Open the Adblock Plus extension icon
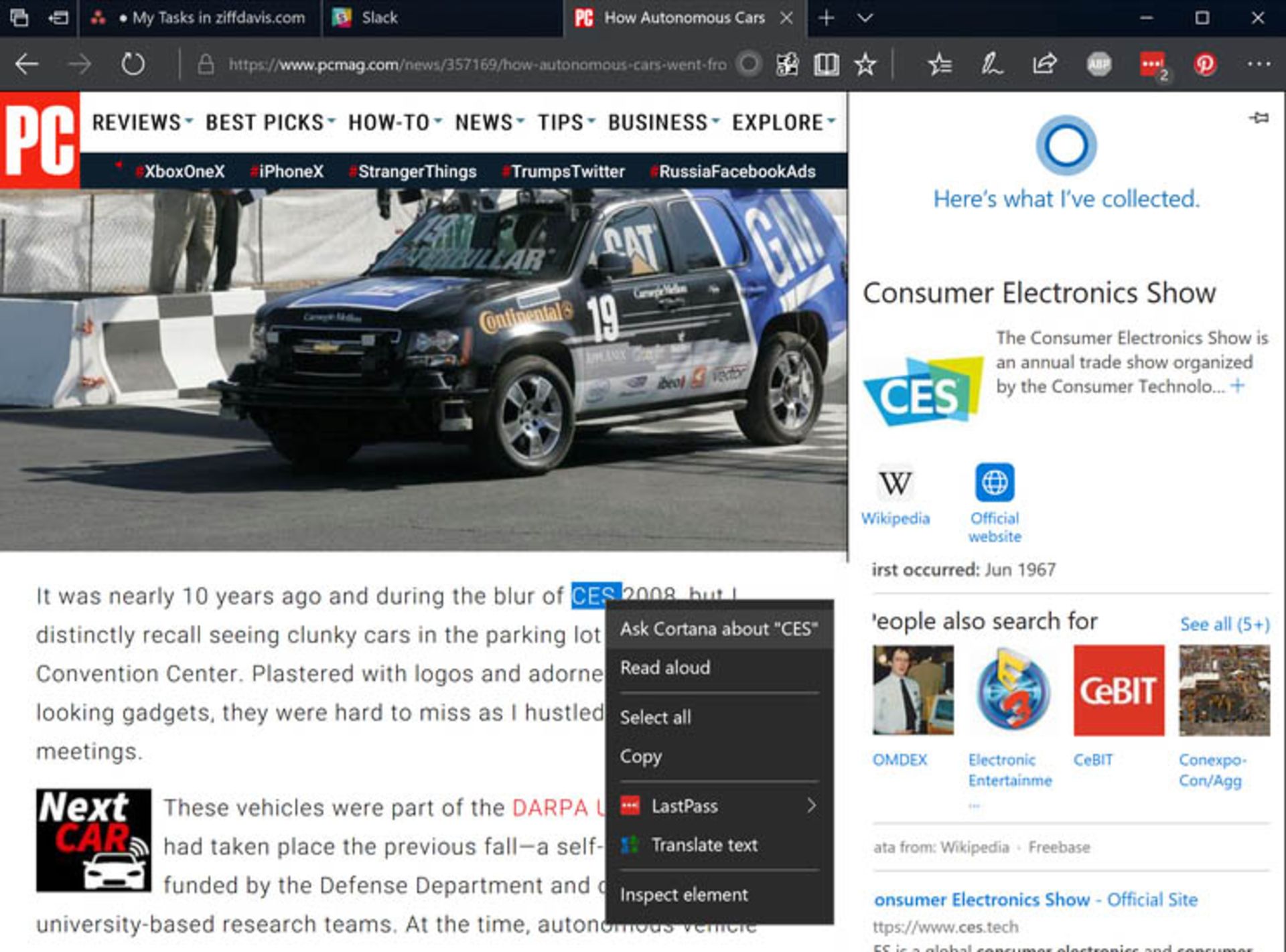The image size is (1286, 952). (x=1098, y=64)
